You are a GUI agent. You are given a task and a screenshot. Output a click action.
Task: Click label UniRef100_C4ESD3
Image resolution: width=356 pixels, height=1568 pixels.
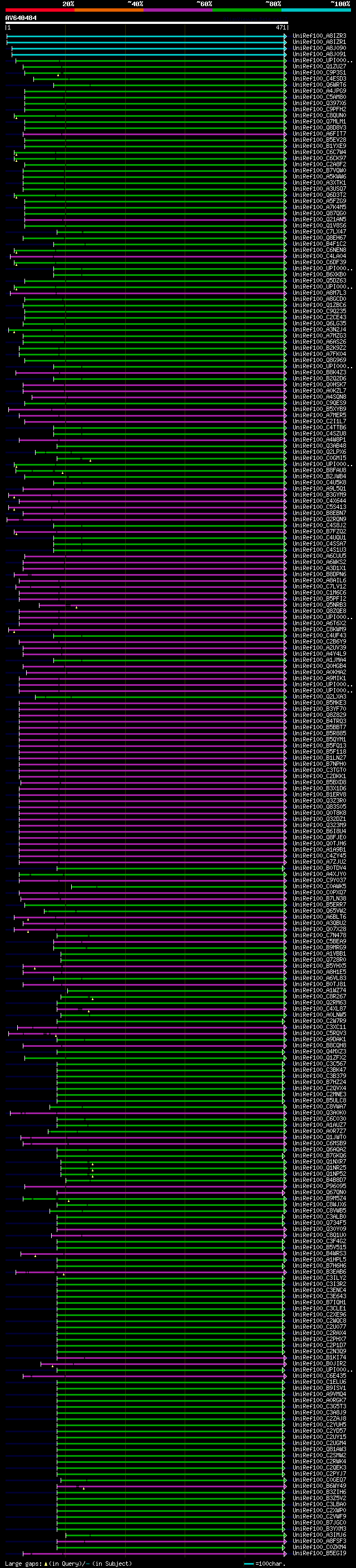(319, 78)
